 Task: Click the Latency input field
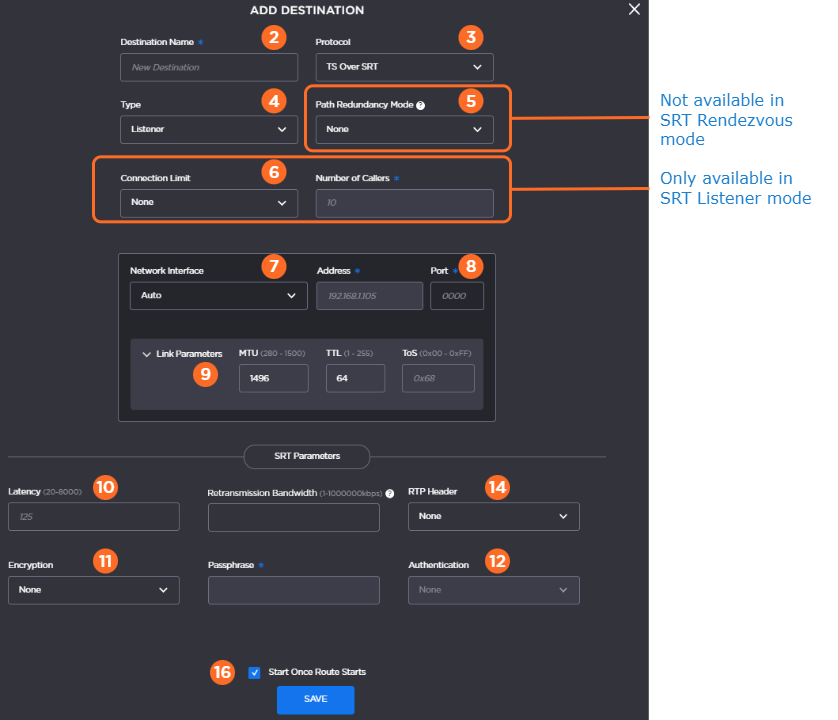click(x=93, y=516)
